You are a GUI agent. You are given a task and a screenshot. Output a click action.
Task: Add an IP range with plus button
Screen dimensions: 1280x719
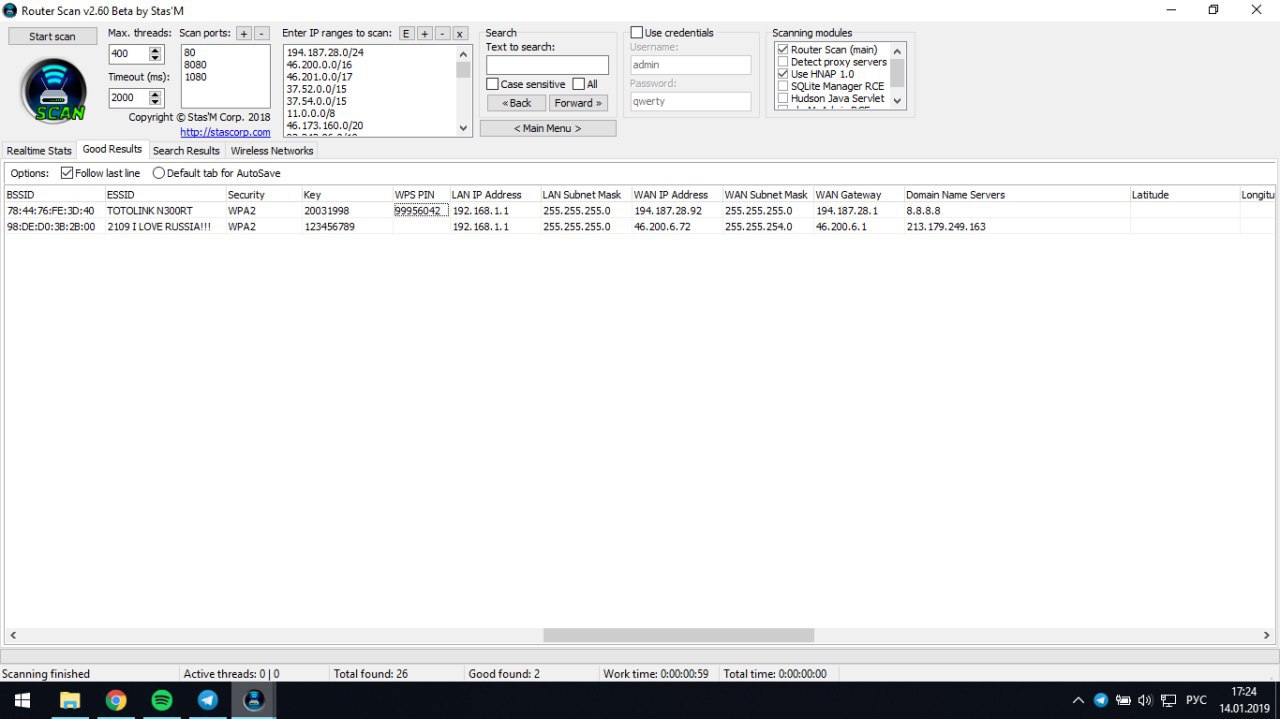[424, 33]
